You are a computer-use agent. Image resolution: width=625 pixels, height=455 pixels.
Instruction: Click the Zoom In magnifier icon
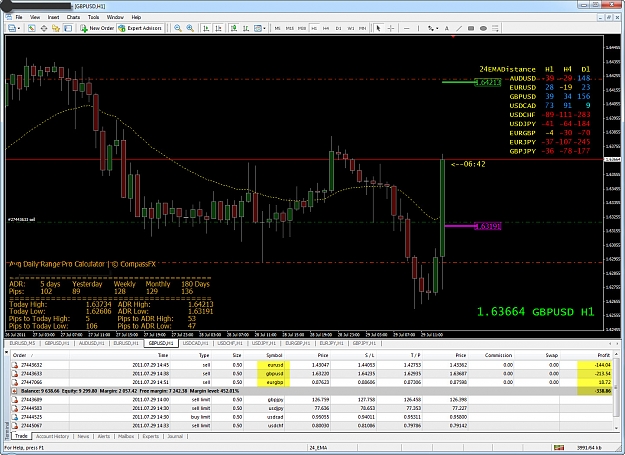click(x=190, y=28)
